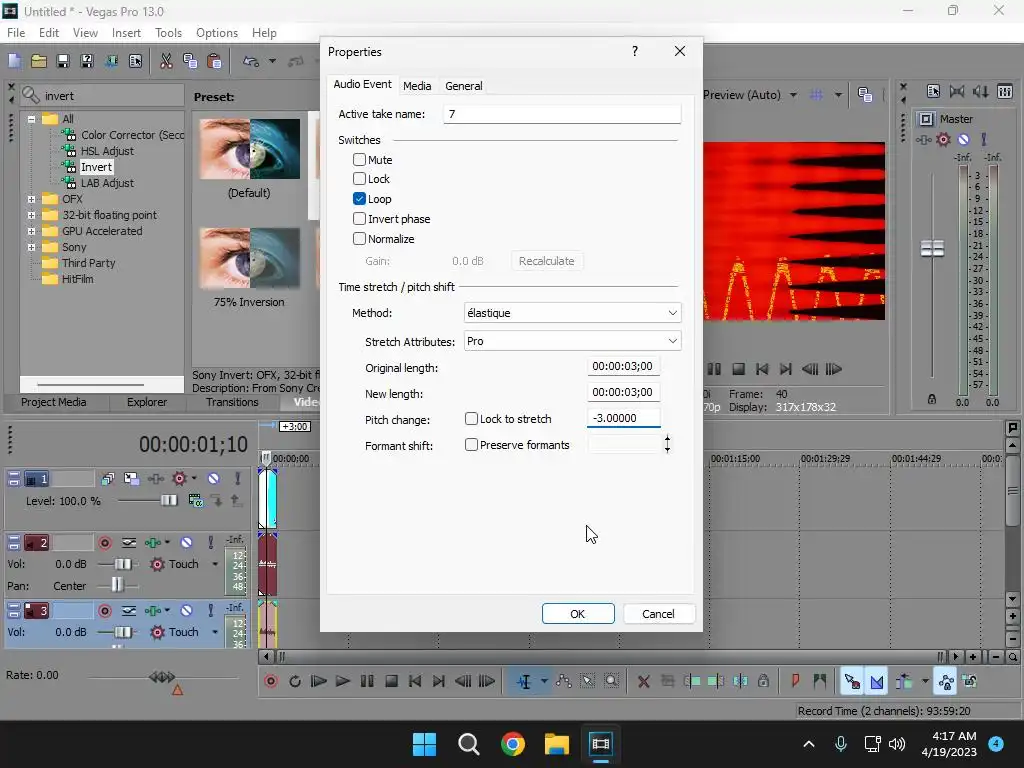1024x768 pixels.
Task: Click the Master bus FX gear icon
Action: (x=943, y=139)
